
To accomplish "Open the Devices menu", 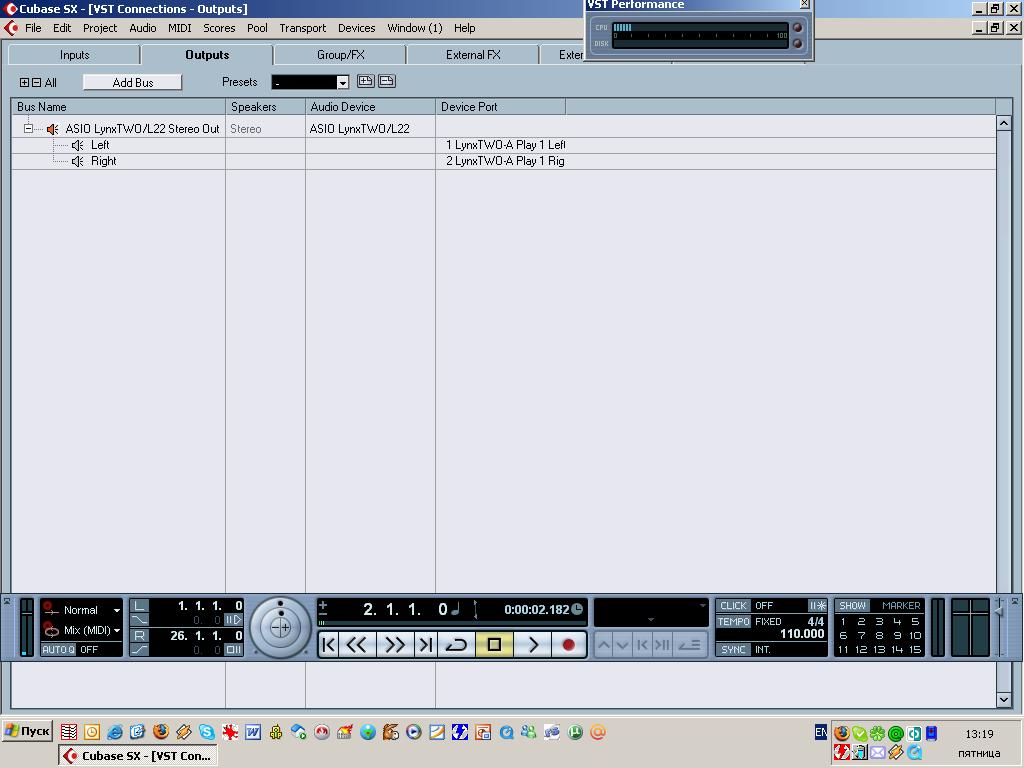I will 357,28.
